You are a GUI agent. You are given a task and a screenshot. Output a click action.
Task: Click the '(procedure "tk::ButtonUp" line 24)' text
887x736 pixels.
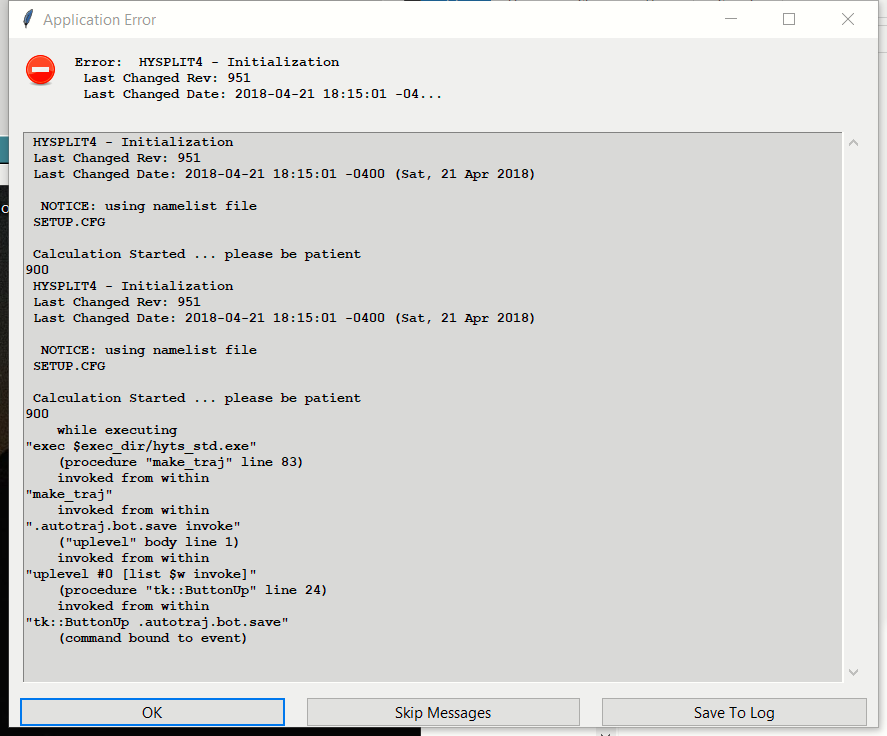pos(193,590)
